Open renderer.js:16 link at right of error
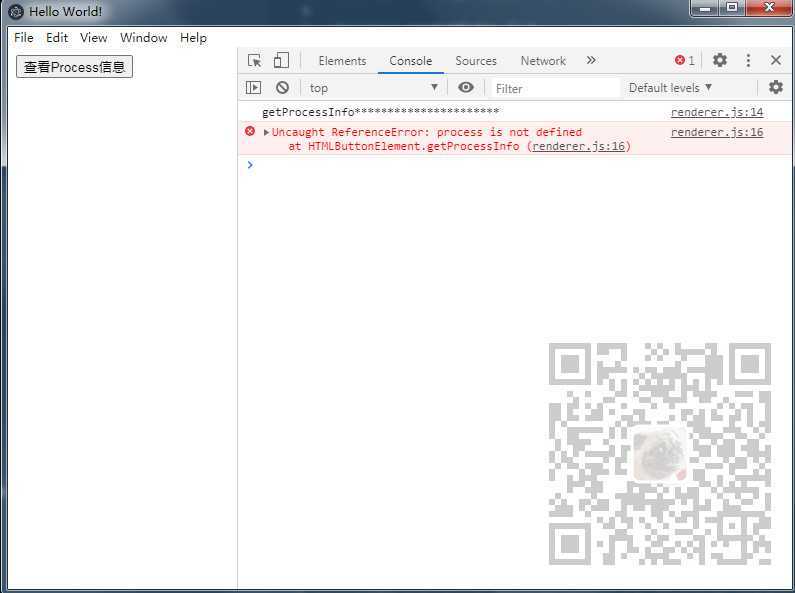Image resolution: width=795 pixels, height=593 pixels. [717, 132]
